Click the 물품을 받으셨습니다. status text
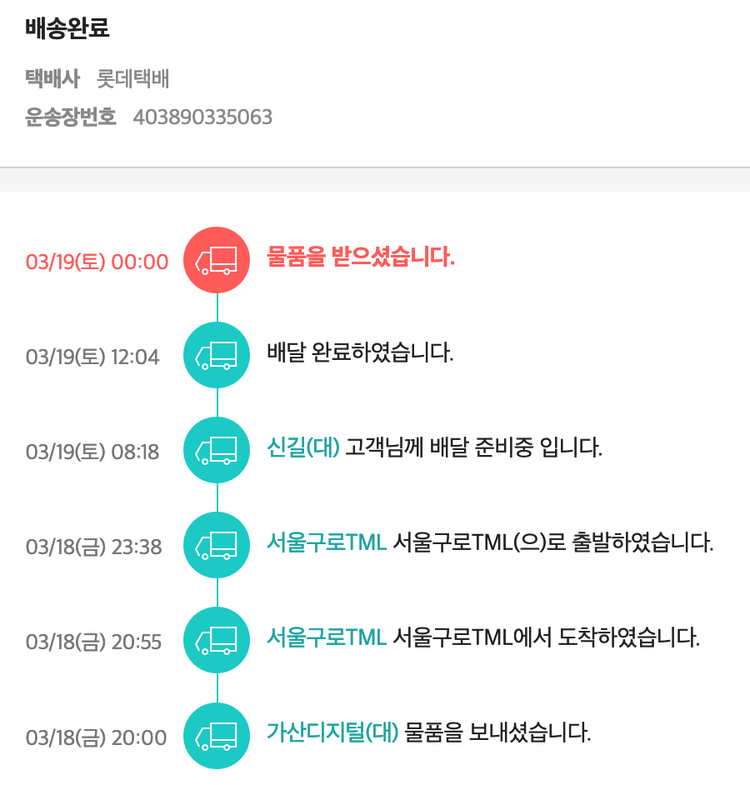The height and width of the screenshot is (785, 750). [x=361, y=258]
